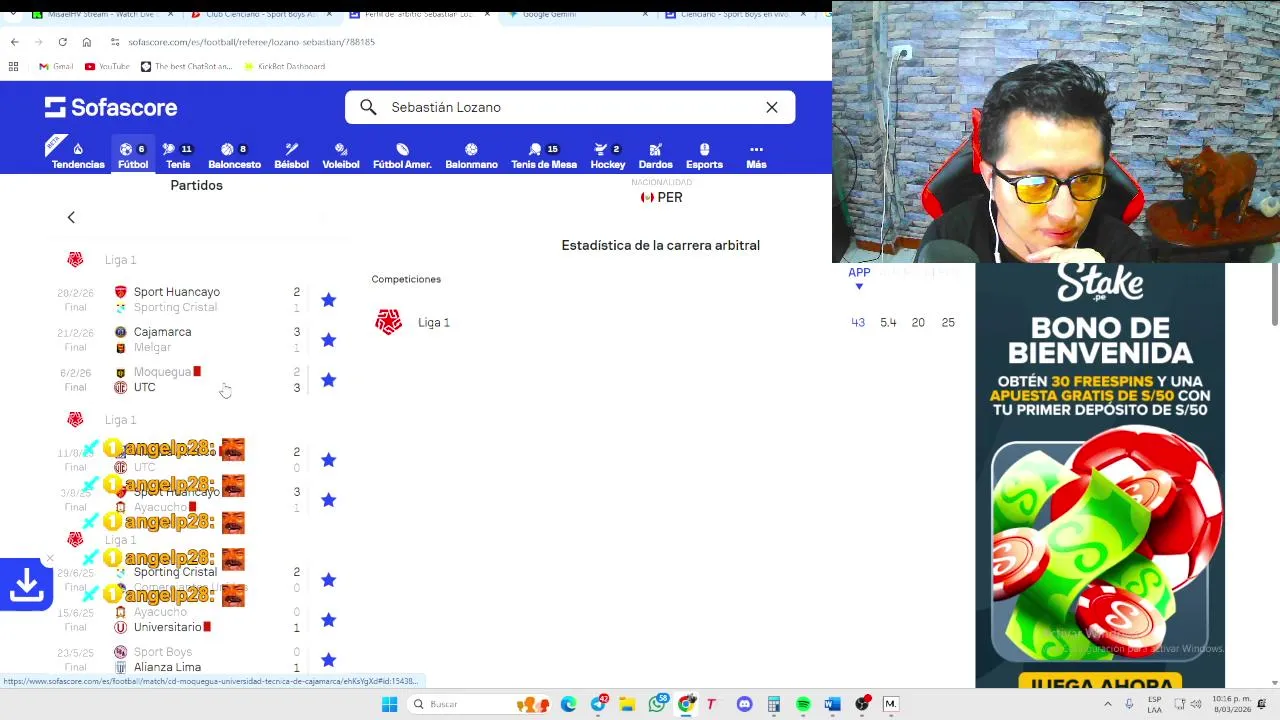Open the Tendencias sports section

[78, 155]
